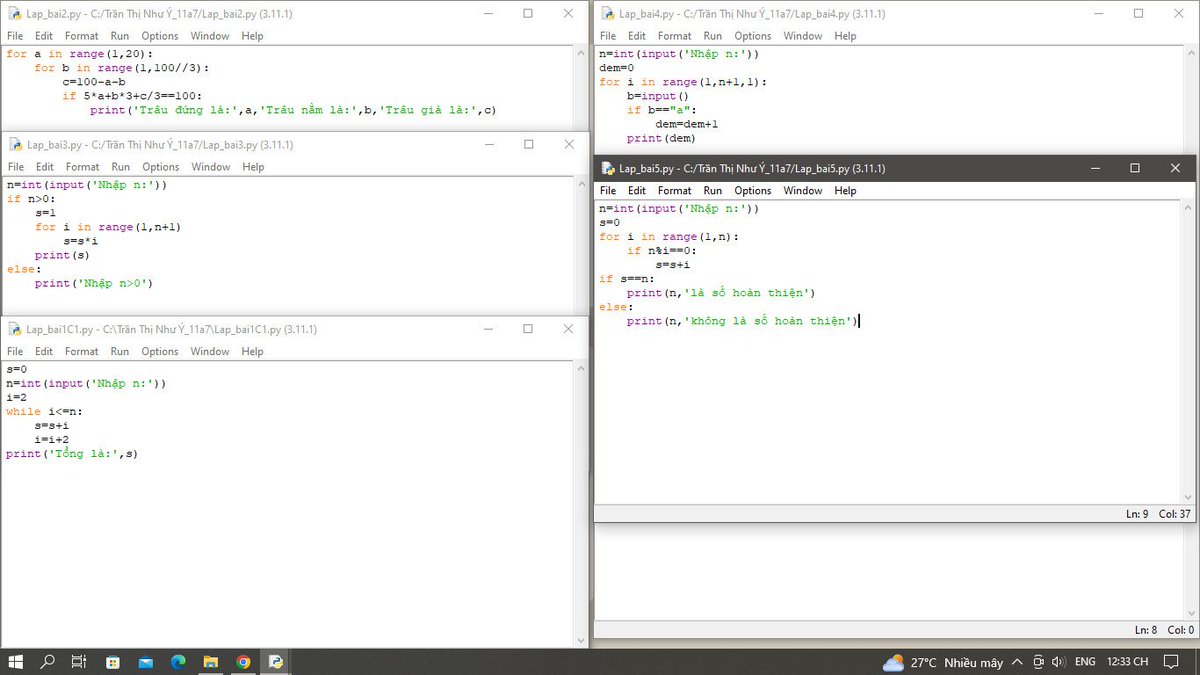Open the Format menu in Lap_bai5.py
Image resolution: width=1200 pixels, height=675 pixels.
[674, 190]
